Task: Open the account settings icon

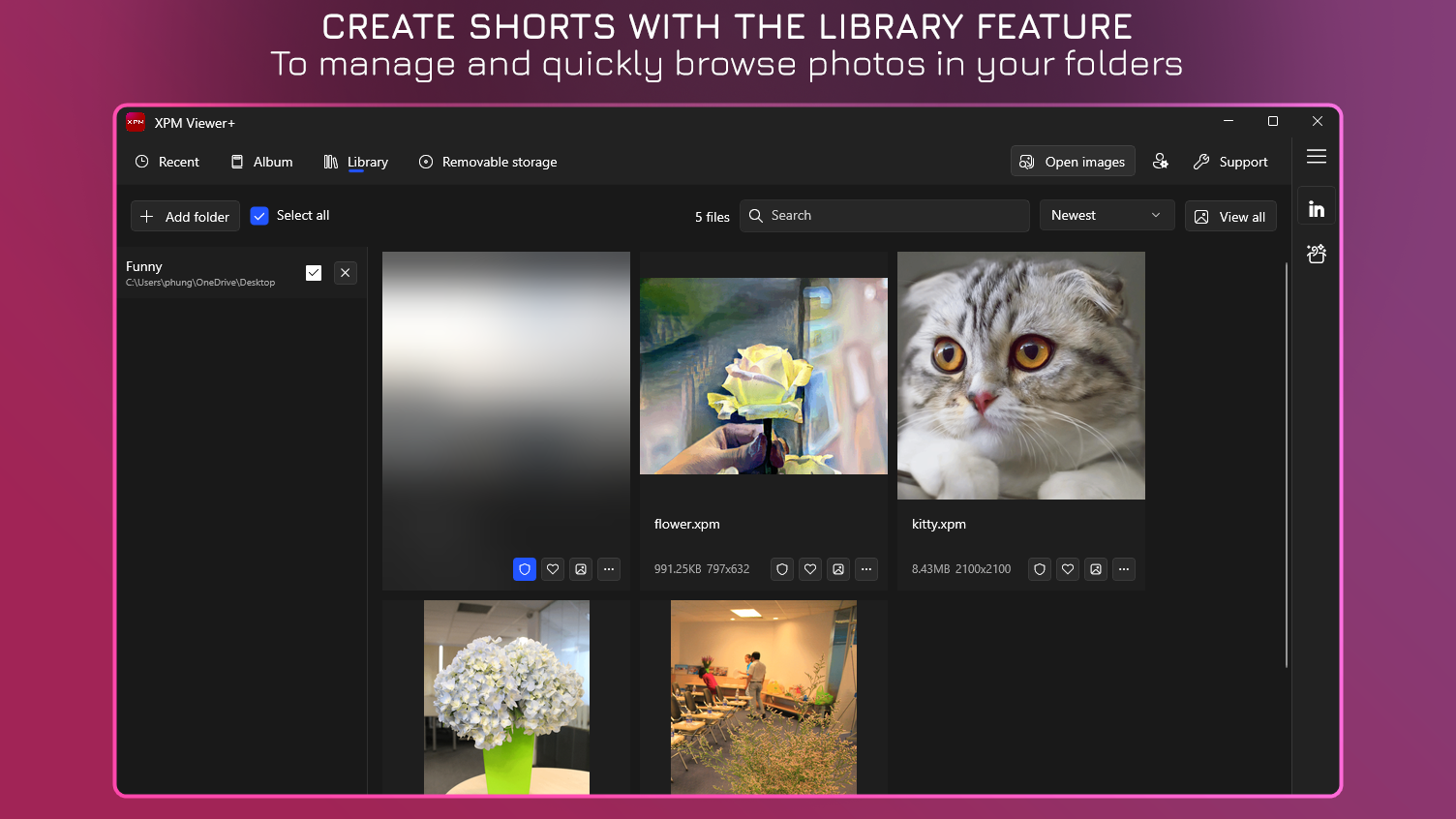Action: tap(1161, 162)
